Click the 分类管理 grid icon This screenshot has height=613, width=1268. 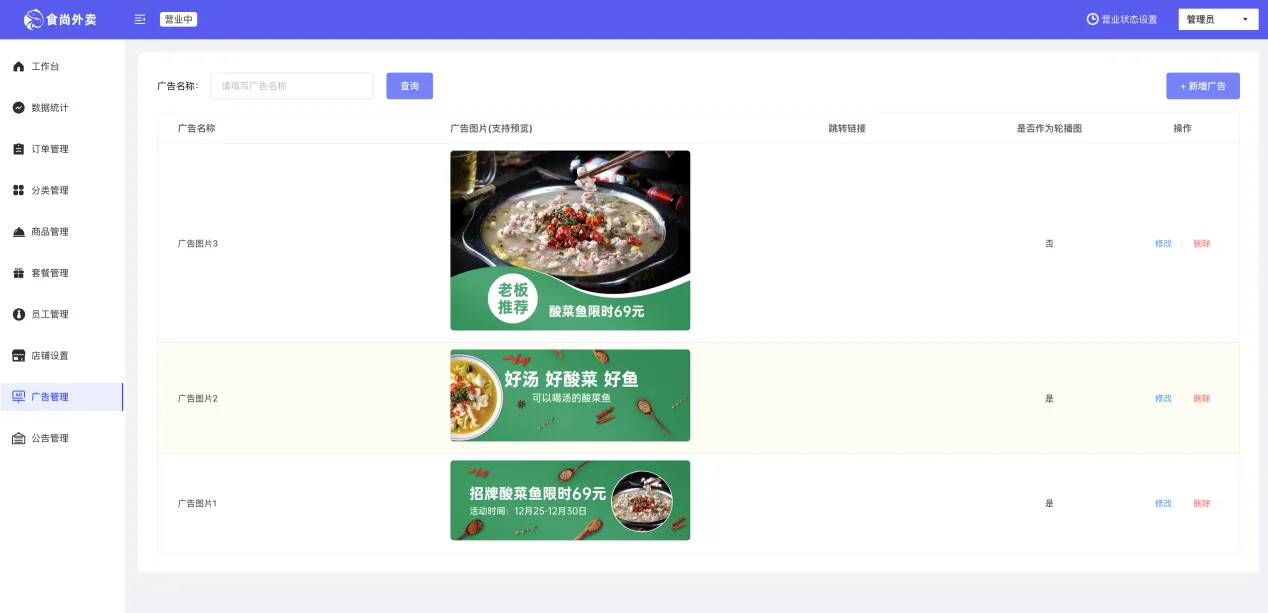pyautogui.click(x=18, y=190)
